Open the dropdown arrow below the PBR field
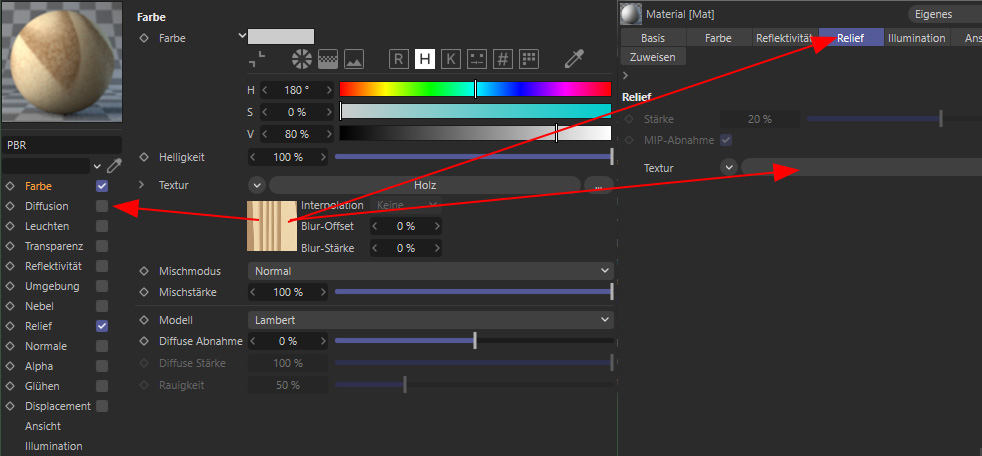 click(97, 166)
